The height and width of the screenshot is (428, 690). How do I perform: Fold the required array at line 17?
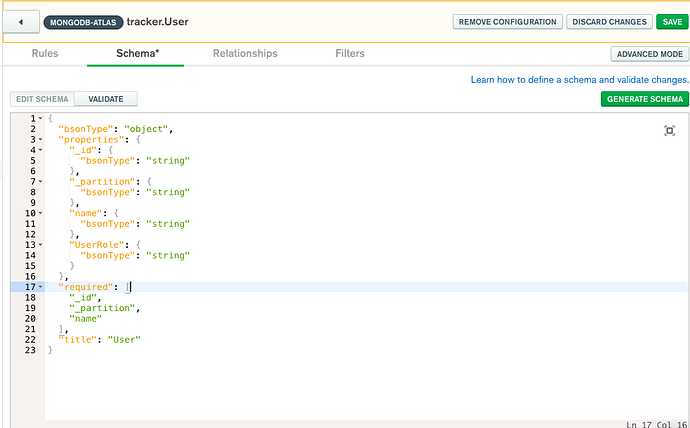40,287
